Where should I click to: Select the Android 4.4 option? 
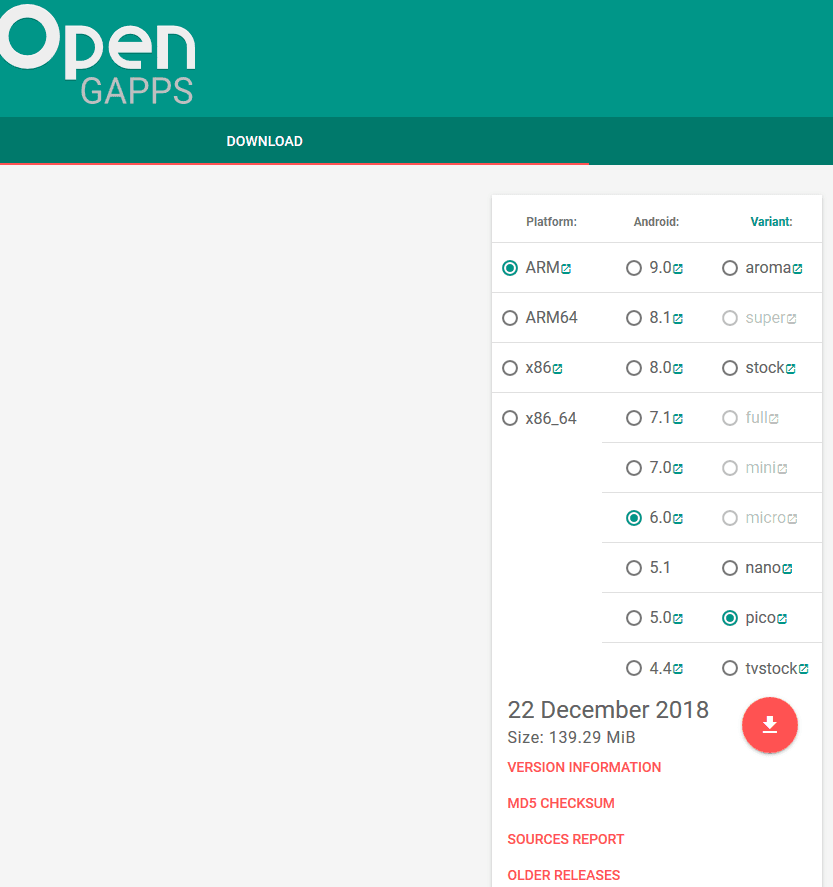[x=634, y=668]
